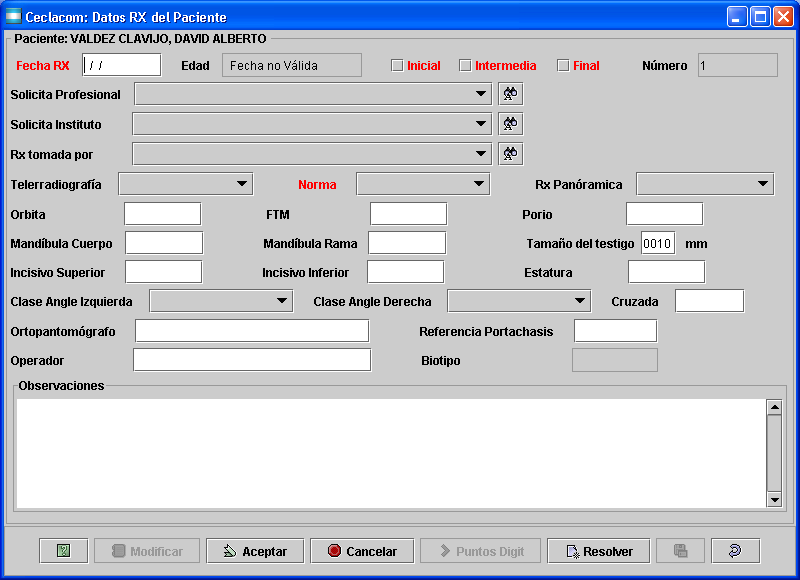Click the Observaciones scrollbar down arrow

pyautogui.click(x=774, y=499)
